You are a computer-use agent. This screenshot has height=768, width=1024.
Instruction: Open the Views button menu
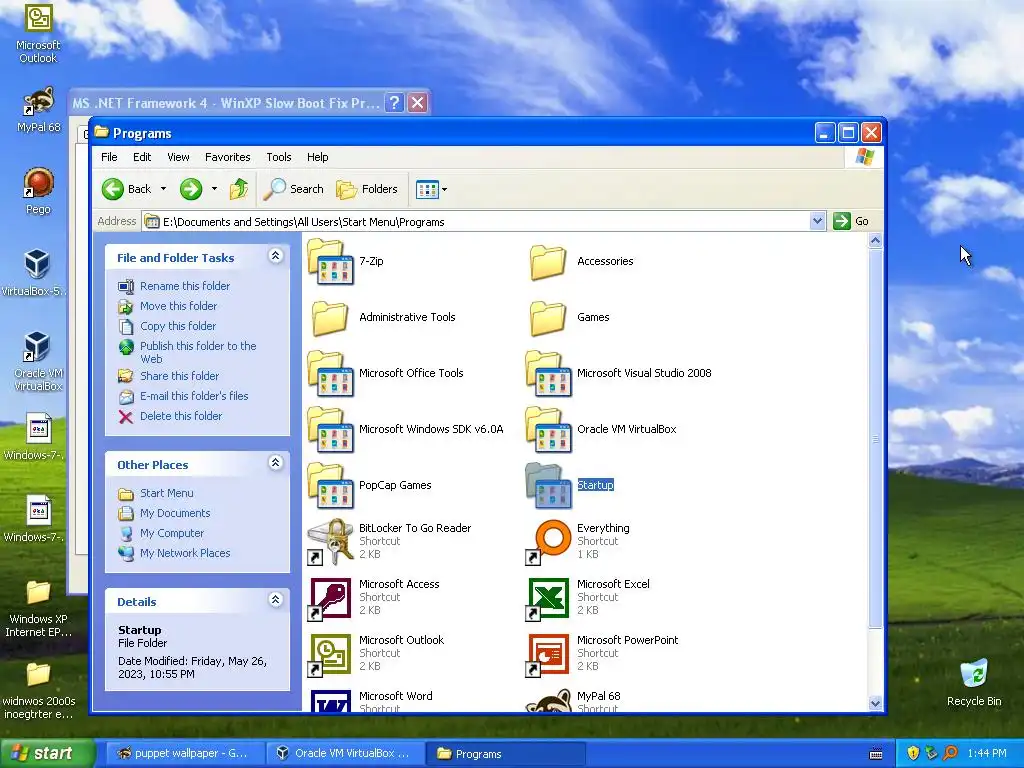point(431,189)
